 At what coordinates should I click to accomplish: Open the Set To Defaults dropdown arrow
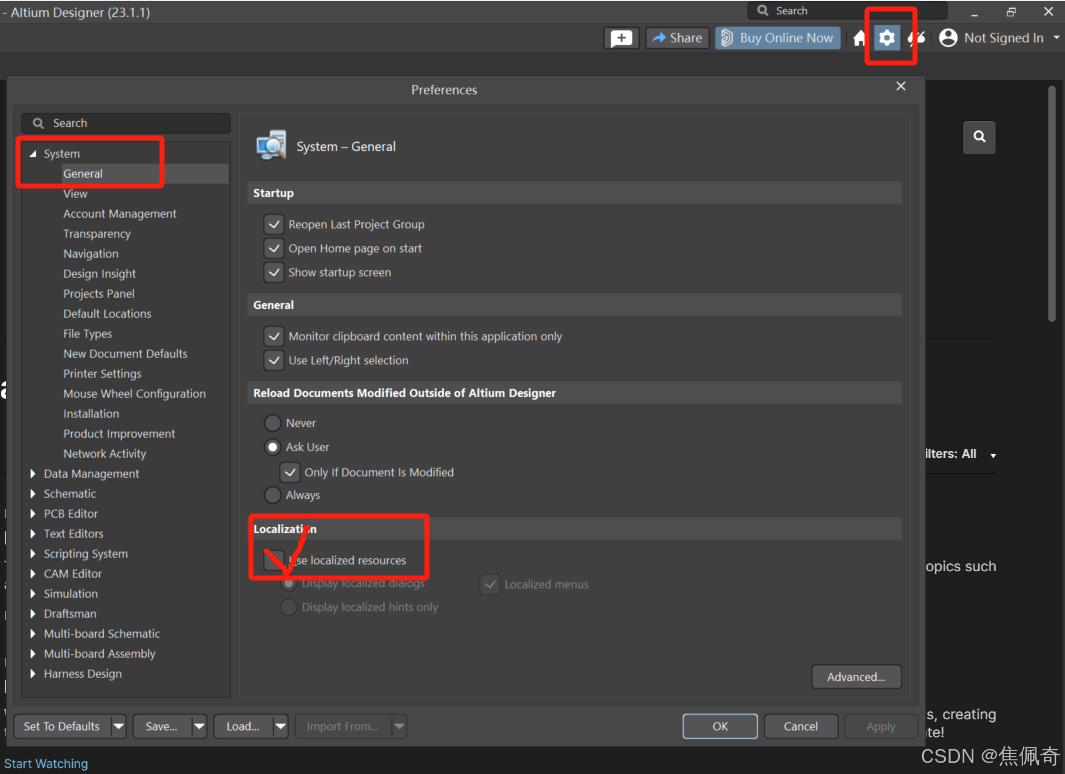tap(118, 726)
